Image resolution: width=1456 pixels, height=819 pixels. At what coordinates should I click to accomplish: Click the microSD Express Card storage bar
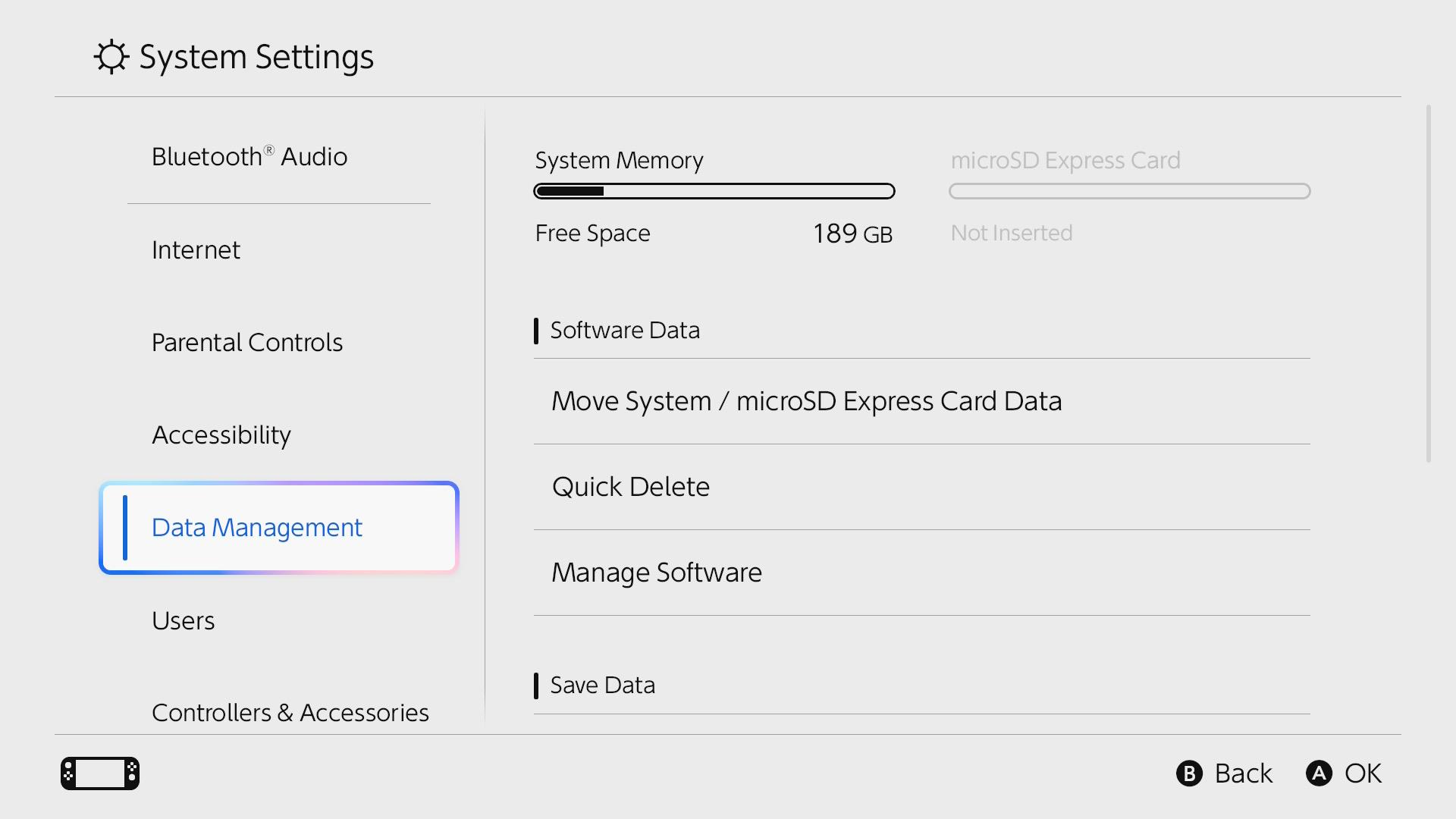point(1130,191)
